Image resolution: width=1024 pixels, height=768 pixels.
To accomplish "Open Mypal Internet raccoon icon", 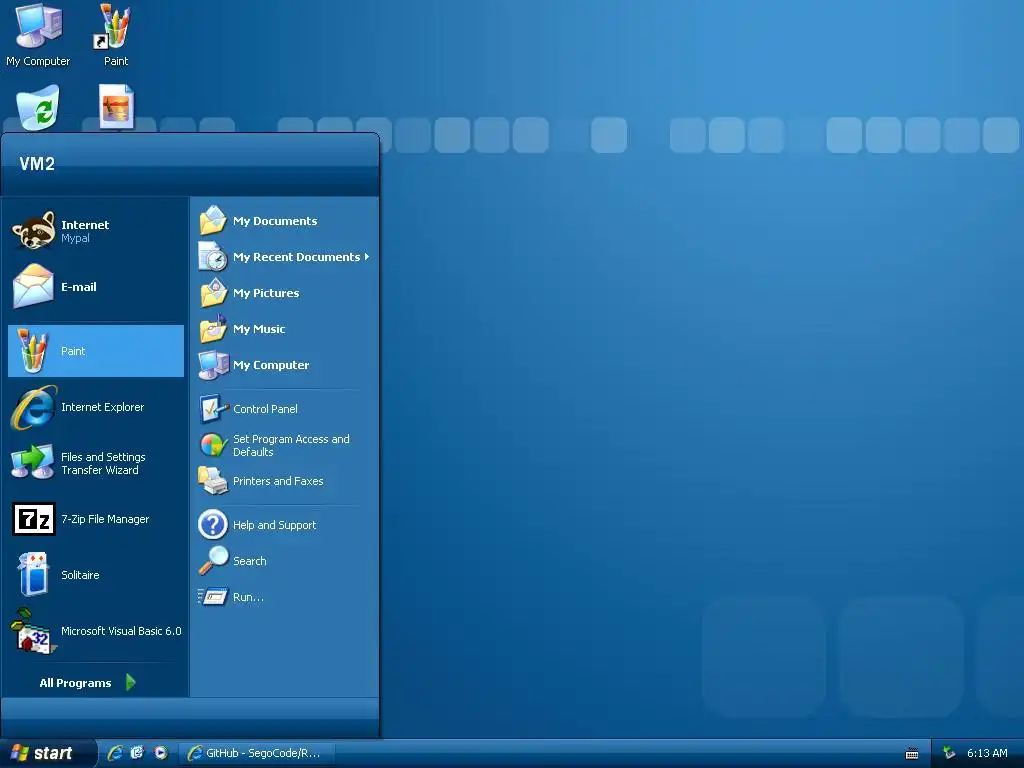I will coord(33,230).
